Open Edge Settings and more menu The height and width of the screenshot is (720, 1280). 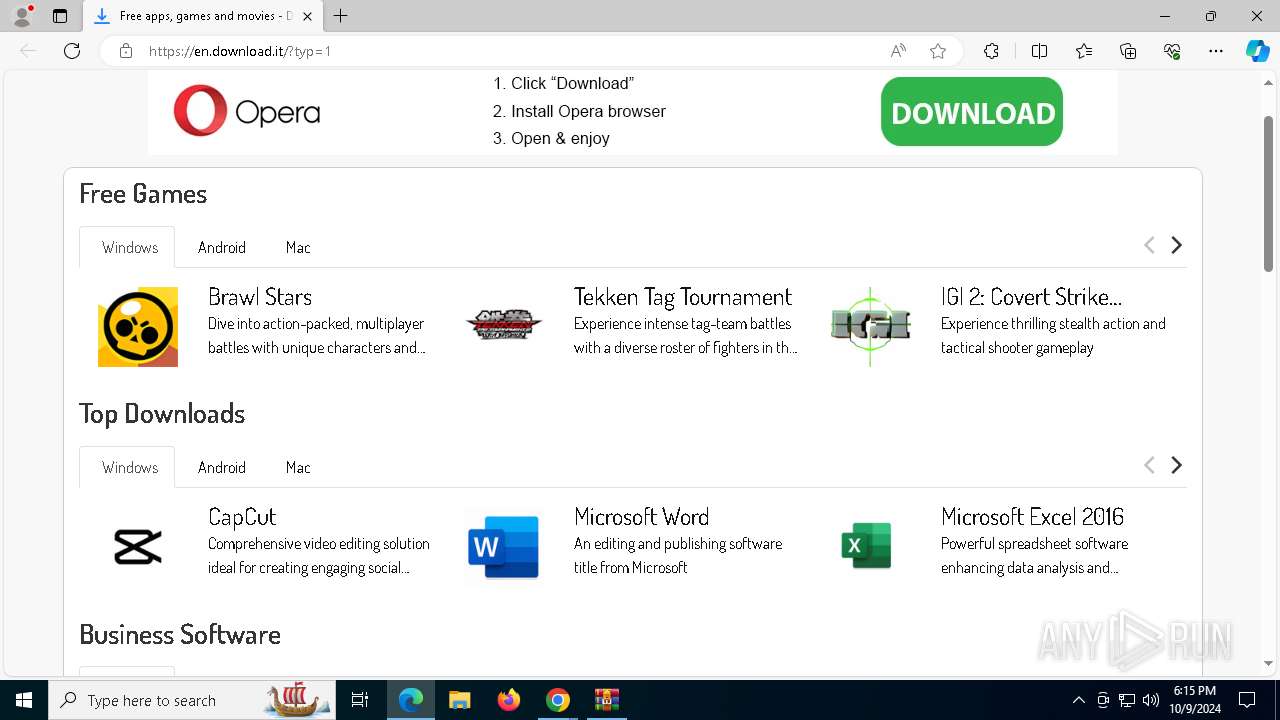(x=1216, y=51)
